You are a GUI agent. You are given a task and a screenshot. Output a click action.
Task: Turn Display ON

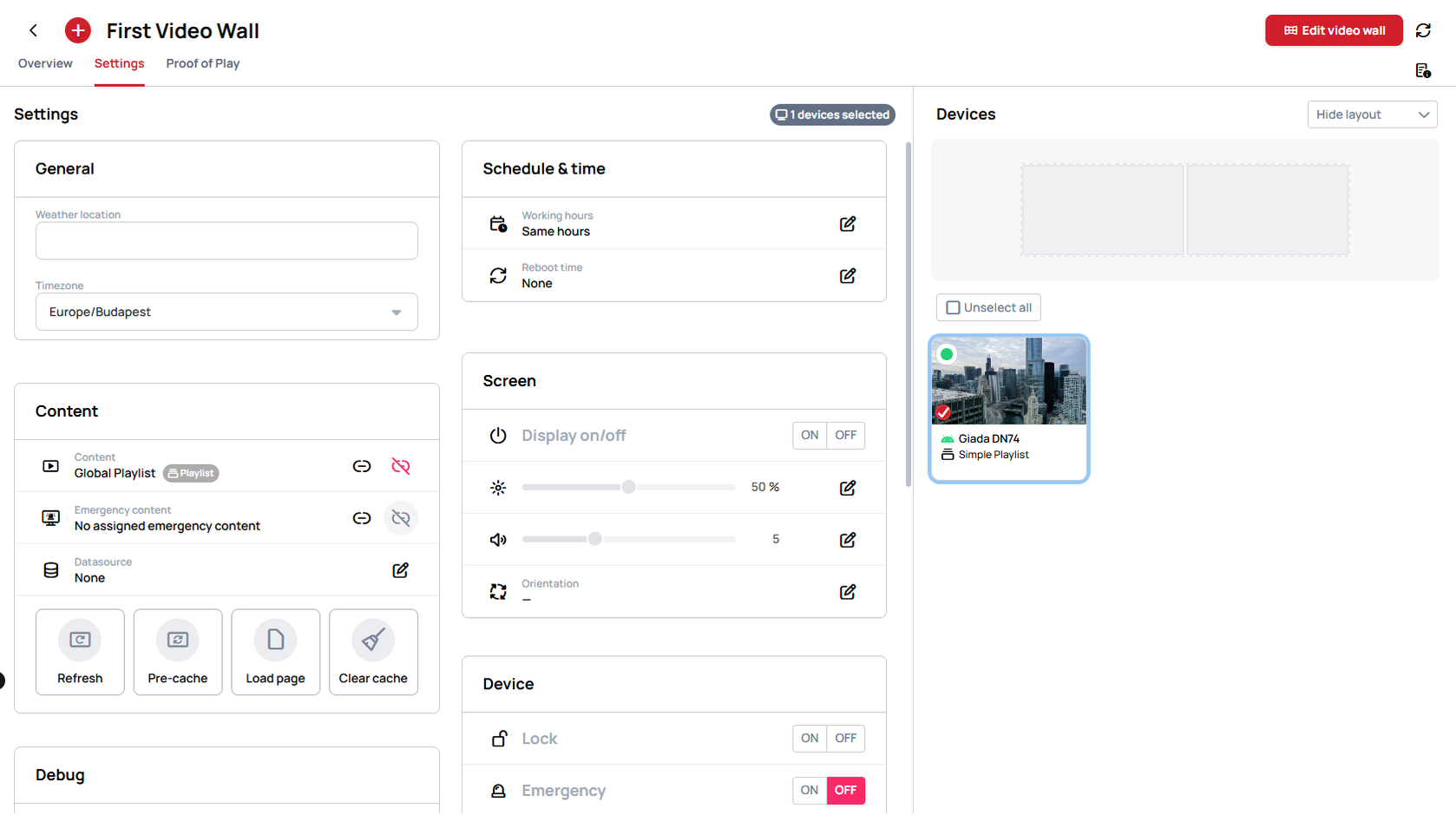pyautogui.click(x=810, y=436)
